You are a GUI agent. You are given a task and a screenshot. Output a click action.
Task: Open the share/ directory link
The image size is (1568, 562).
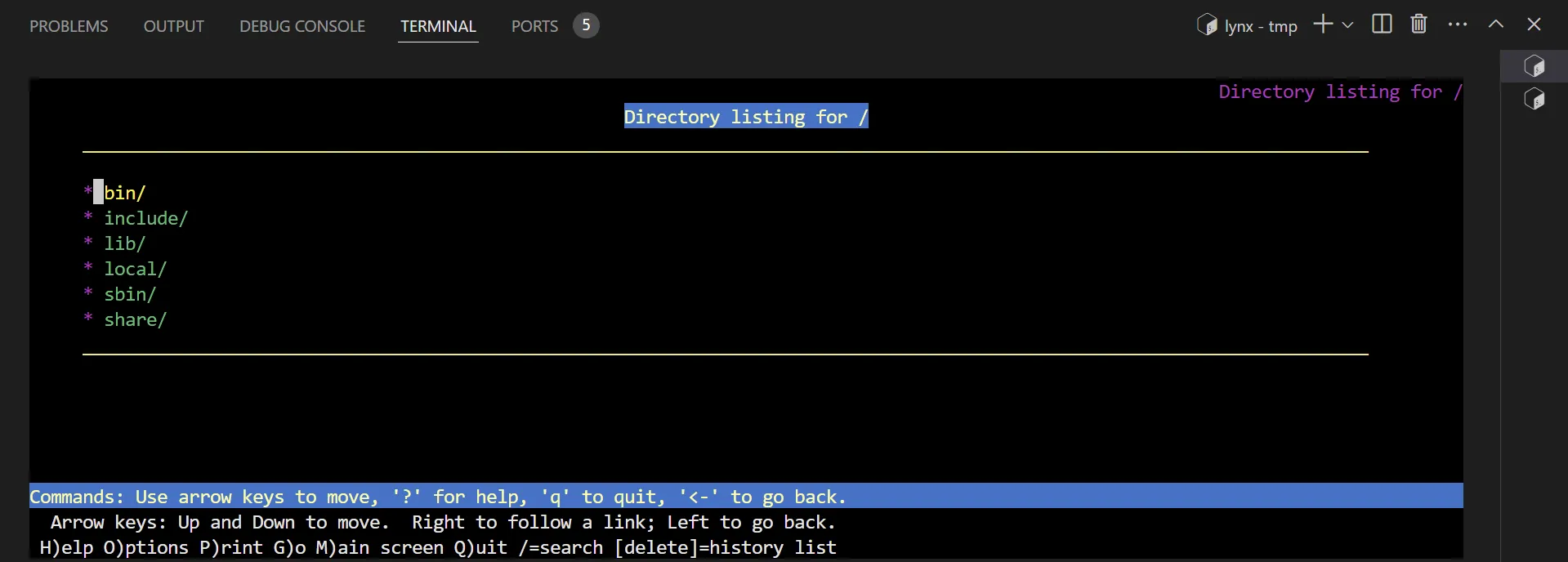pyautogui.click(x=135, y=319)
